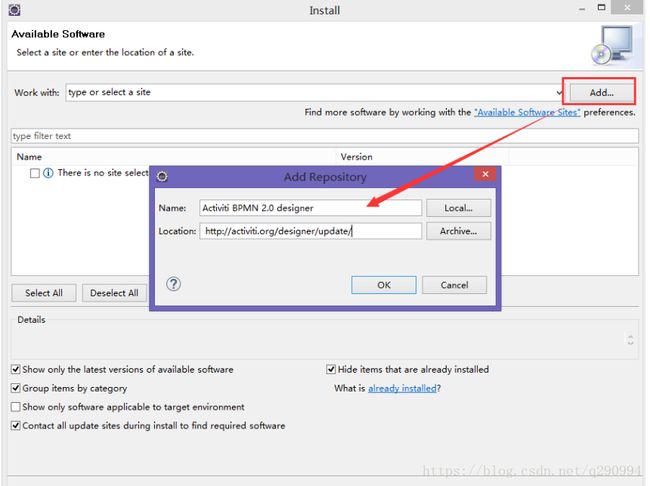
Task: Open the Work with site dropdown arrow
Action: pyautogui.click(x=559, y=92)
